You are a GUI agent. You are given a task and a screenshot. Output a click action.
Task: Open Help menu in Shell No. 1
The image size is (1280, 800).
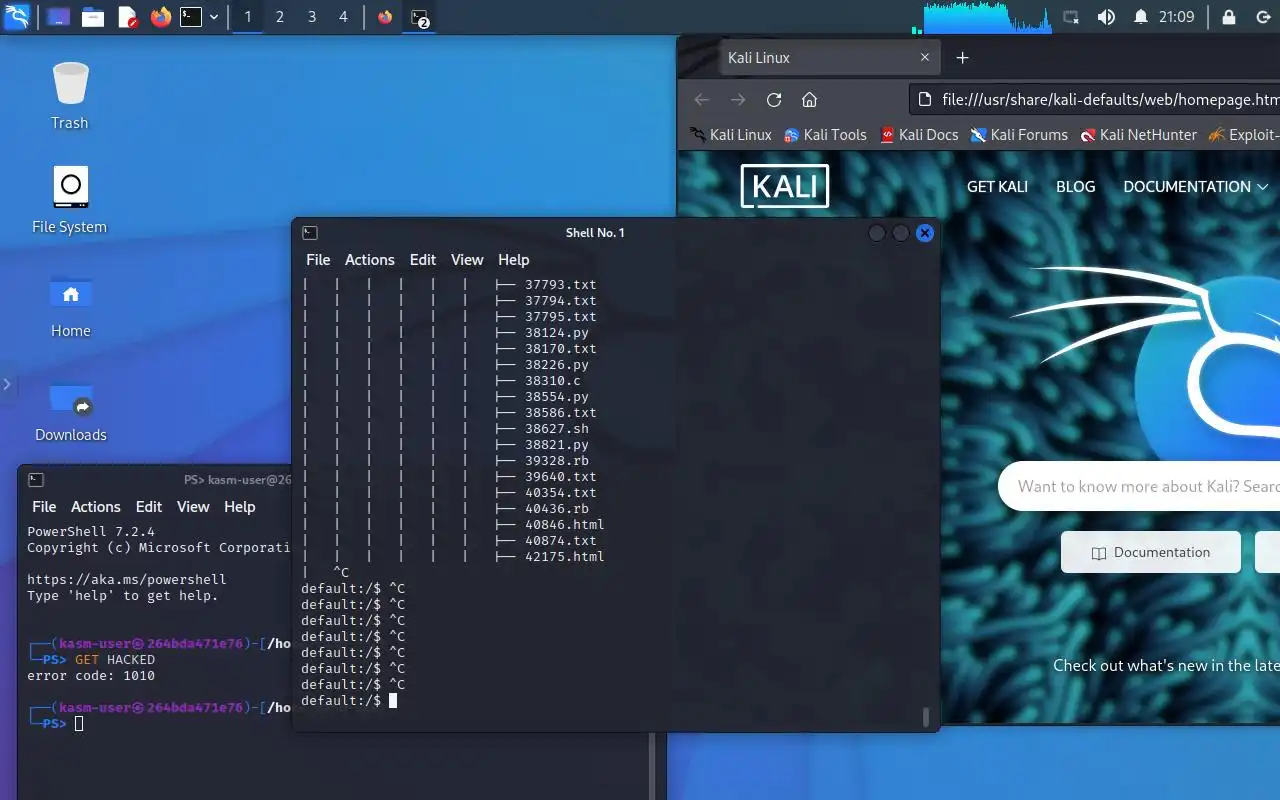point(513,260)
